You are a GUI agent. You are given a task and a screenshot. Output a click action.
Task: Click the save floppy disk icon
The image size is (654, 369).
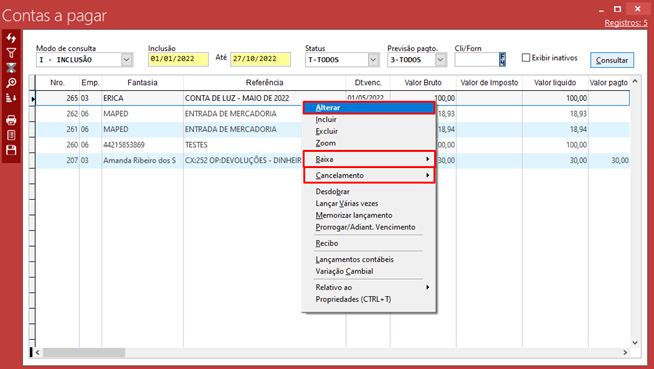coord(11,150)
